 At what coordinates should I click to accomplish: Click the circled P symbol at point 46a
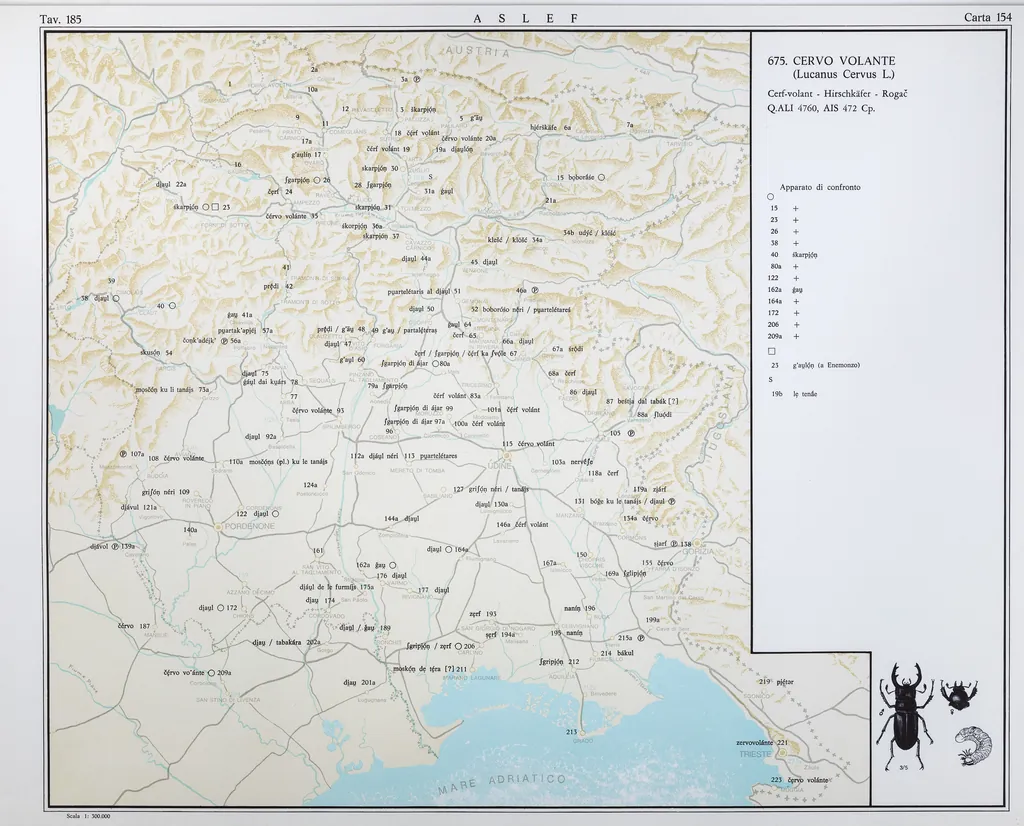point(535,290)
